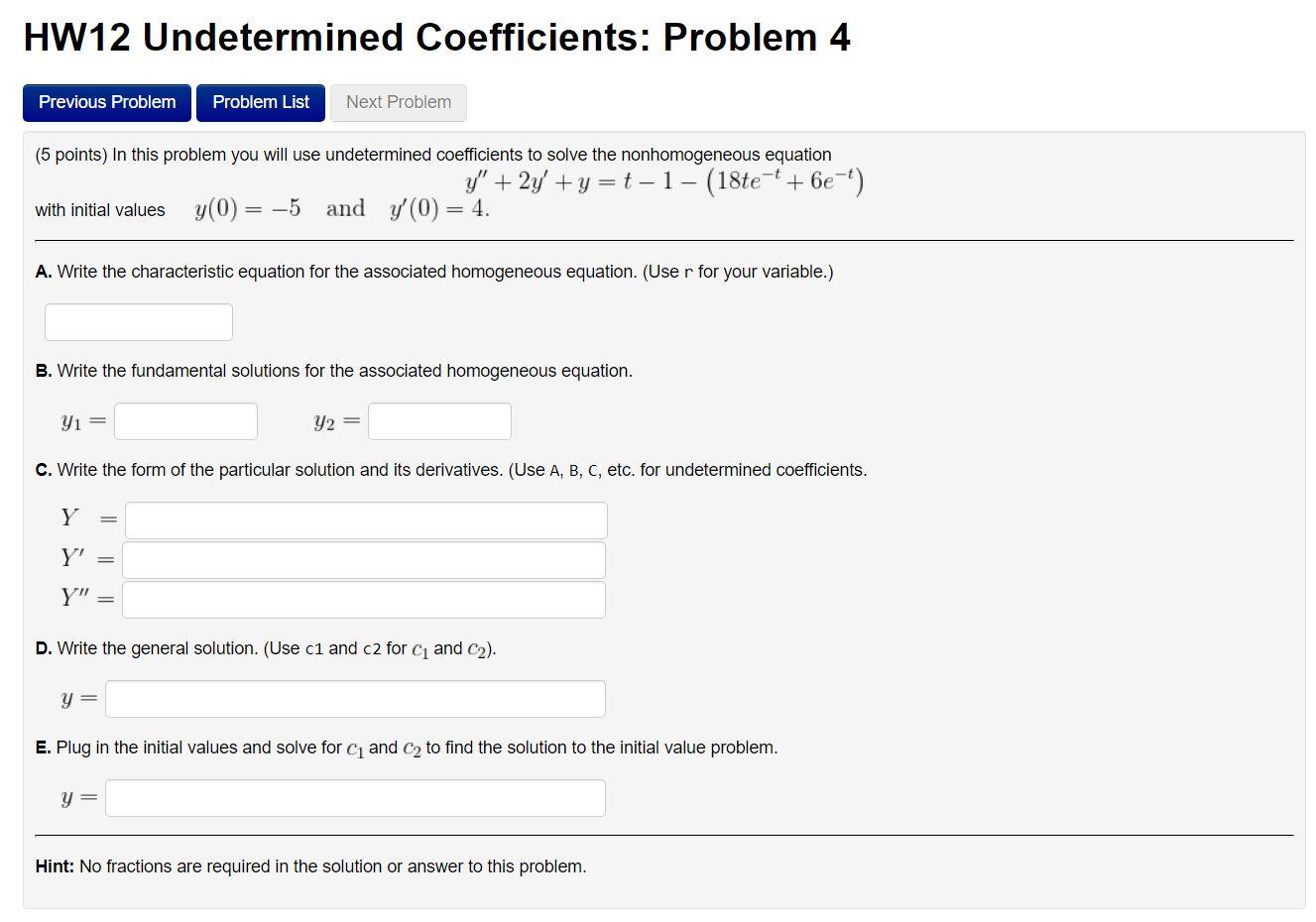The height and width of the screenshot is (922, 1316).
Task: Click the part A instruction text
Action: [433, 271]
